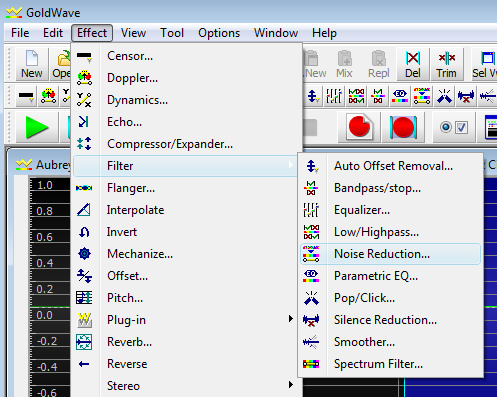Choose Echo... from the Effect menu

pyautogui.click(x=187, y=122)
